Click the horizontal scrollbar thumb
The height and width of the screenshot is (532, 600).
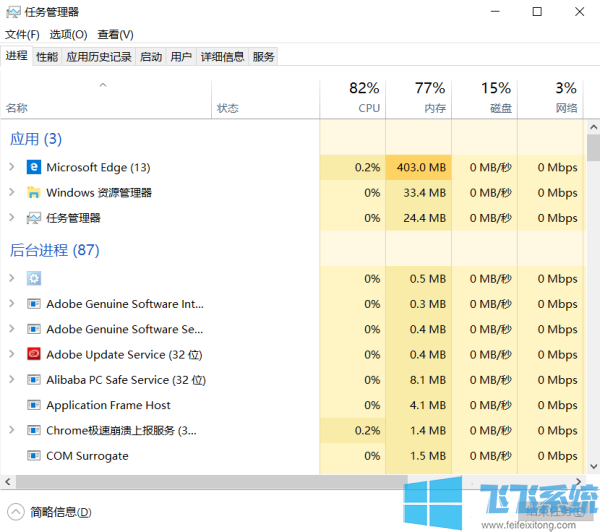[x=212, y=481]
